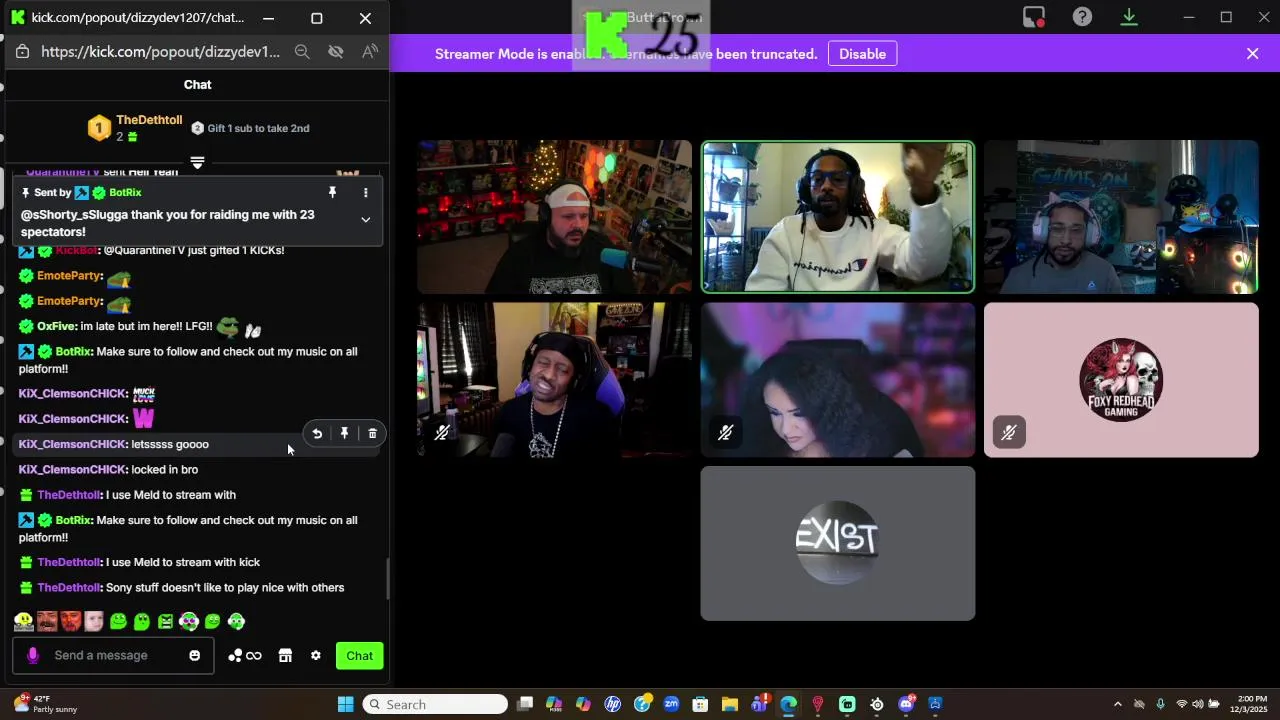Click muted mic icon on woman's video tile
Screen dimensions: 1280x720
[725, 432]
